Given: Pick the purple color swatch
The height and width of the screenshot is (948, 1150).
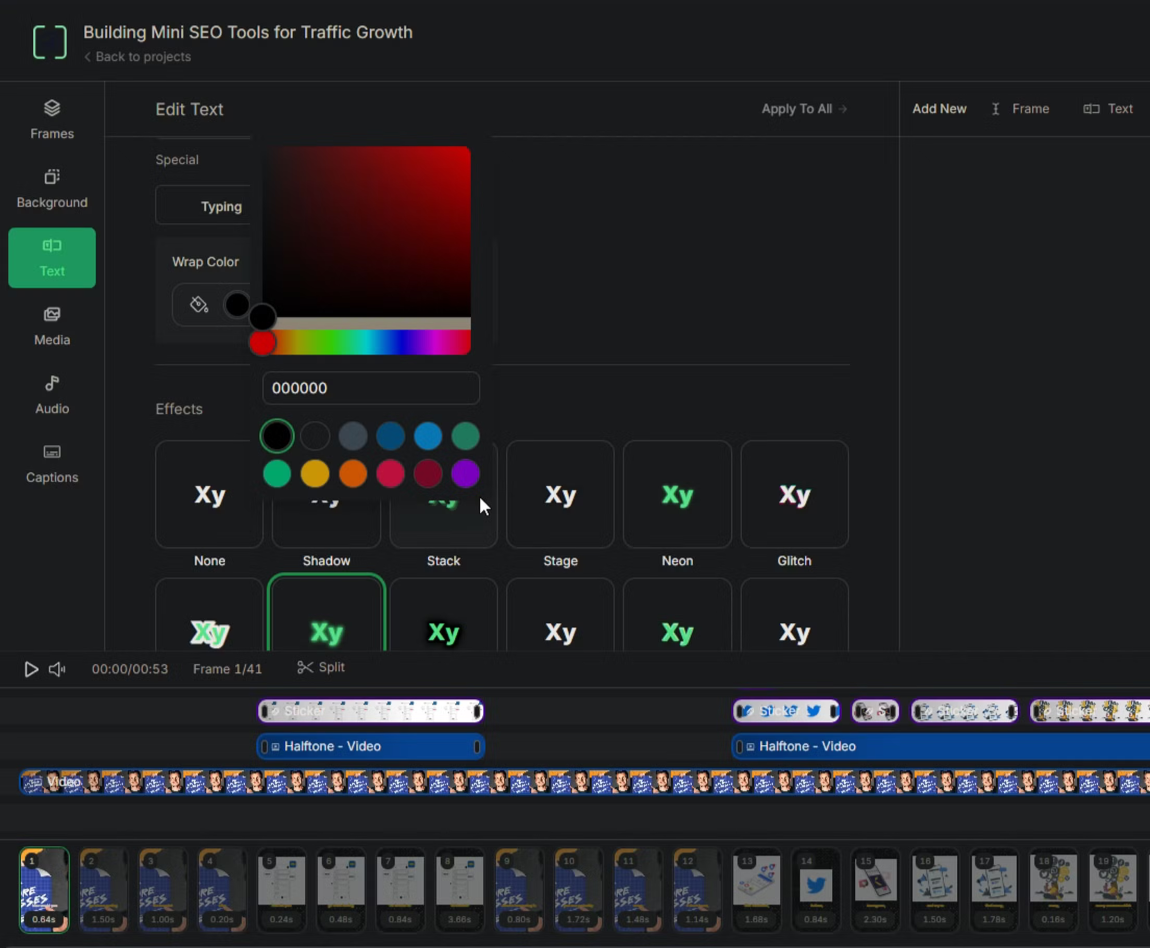Looking at the screenshot, I should click(x=465, y=474).
